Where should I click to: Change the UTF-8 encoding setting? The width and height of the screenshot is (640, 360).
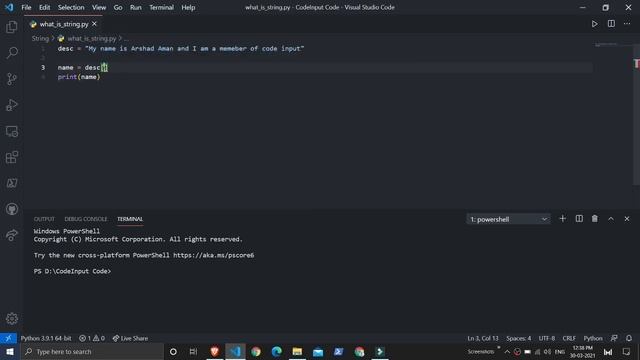tap(547, 338)
